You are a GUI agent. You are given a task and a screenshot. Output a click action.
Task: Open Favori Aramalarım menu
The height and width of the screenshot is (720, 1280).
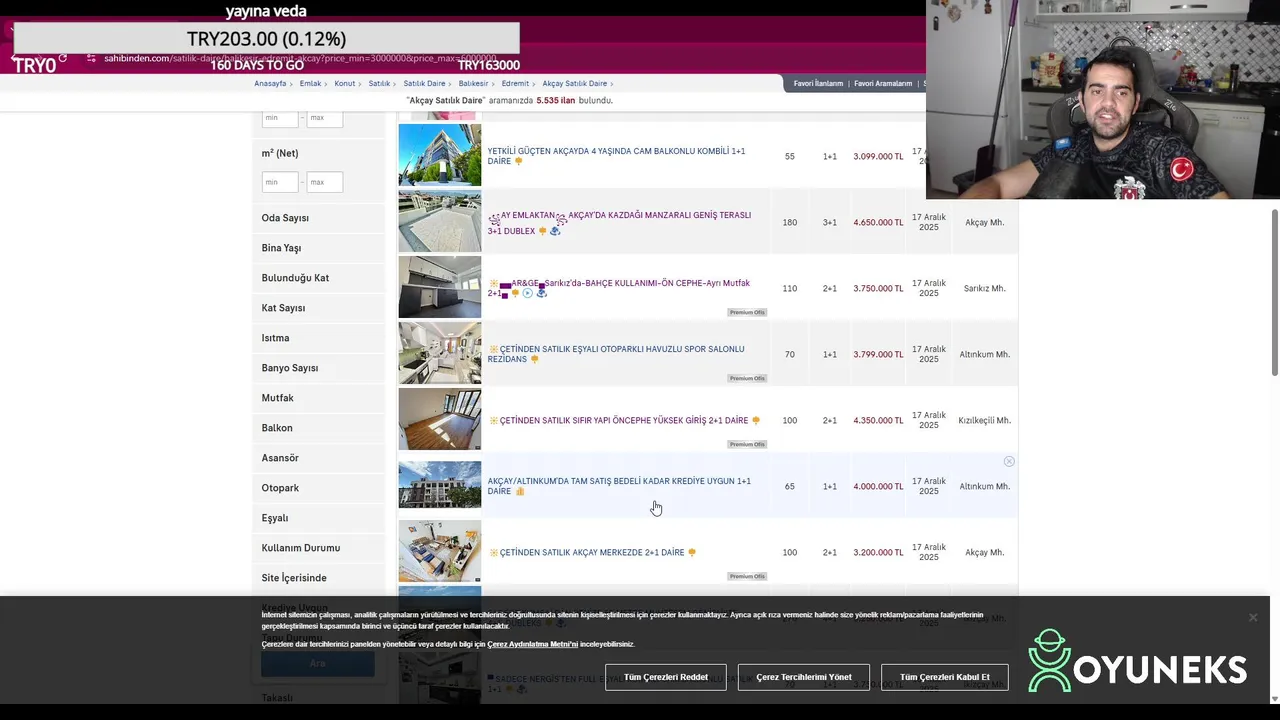coord(882,84)
